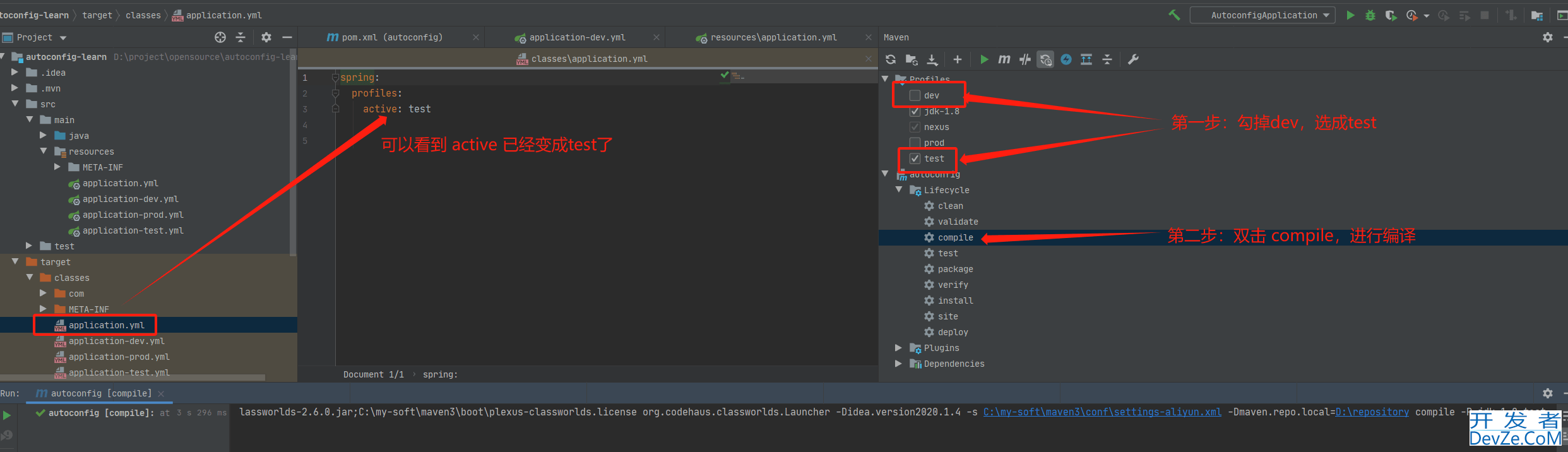Open the dropdown arrow beside the profiler run icon
Viewport: 1568px width, 452px height.
click(x=1427, y=16)
